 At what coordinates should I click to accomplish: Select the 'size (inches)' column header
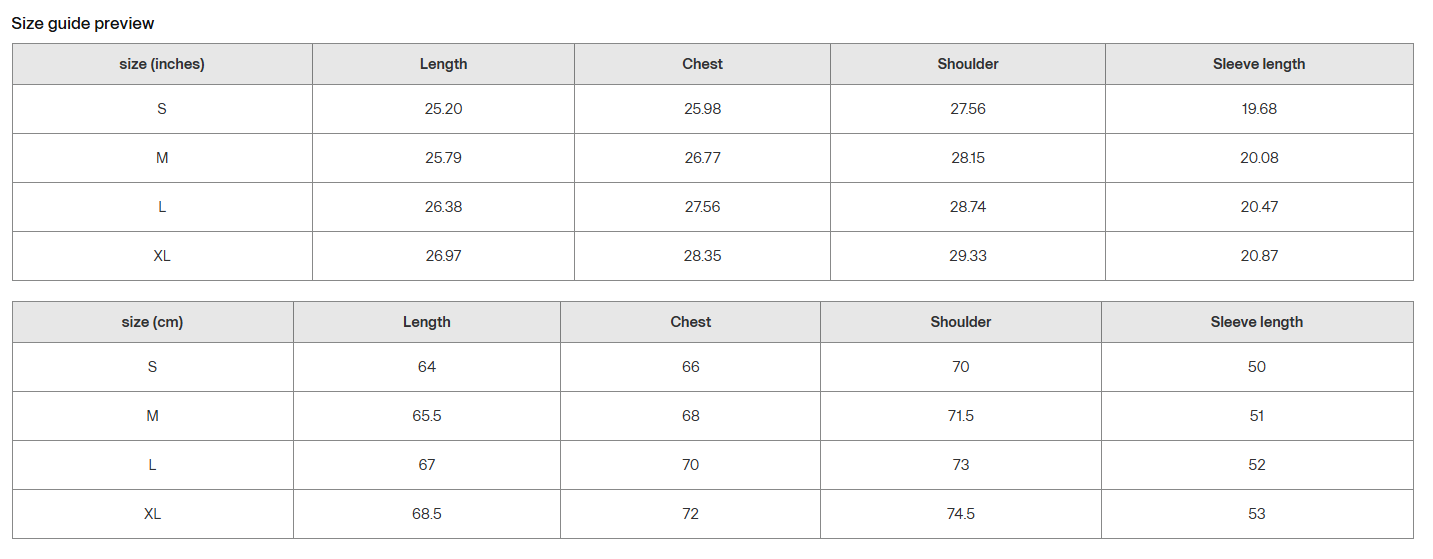(162, 64)
